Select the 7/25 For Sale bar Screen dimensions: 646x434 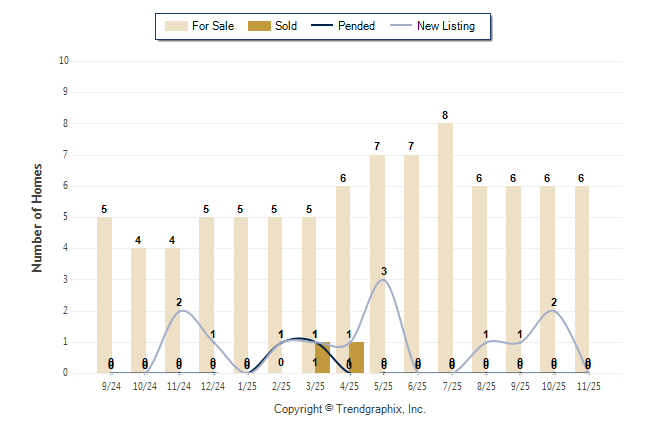[445, 248]
